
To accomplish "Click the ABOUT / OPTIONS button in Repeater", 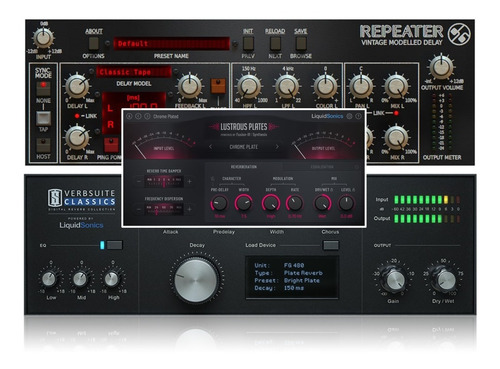I will pyautogui.click(x=94, y=43).
